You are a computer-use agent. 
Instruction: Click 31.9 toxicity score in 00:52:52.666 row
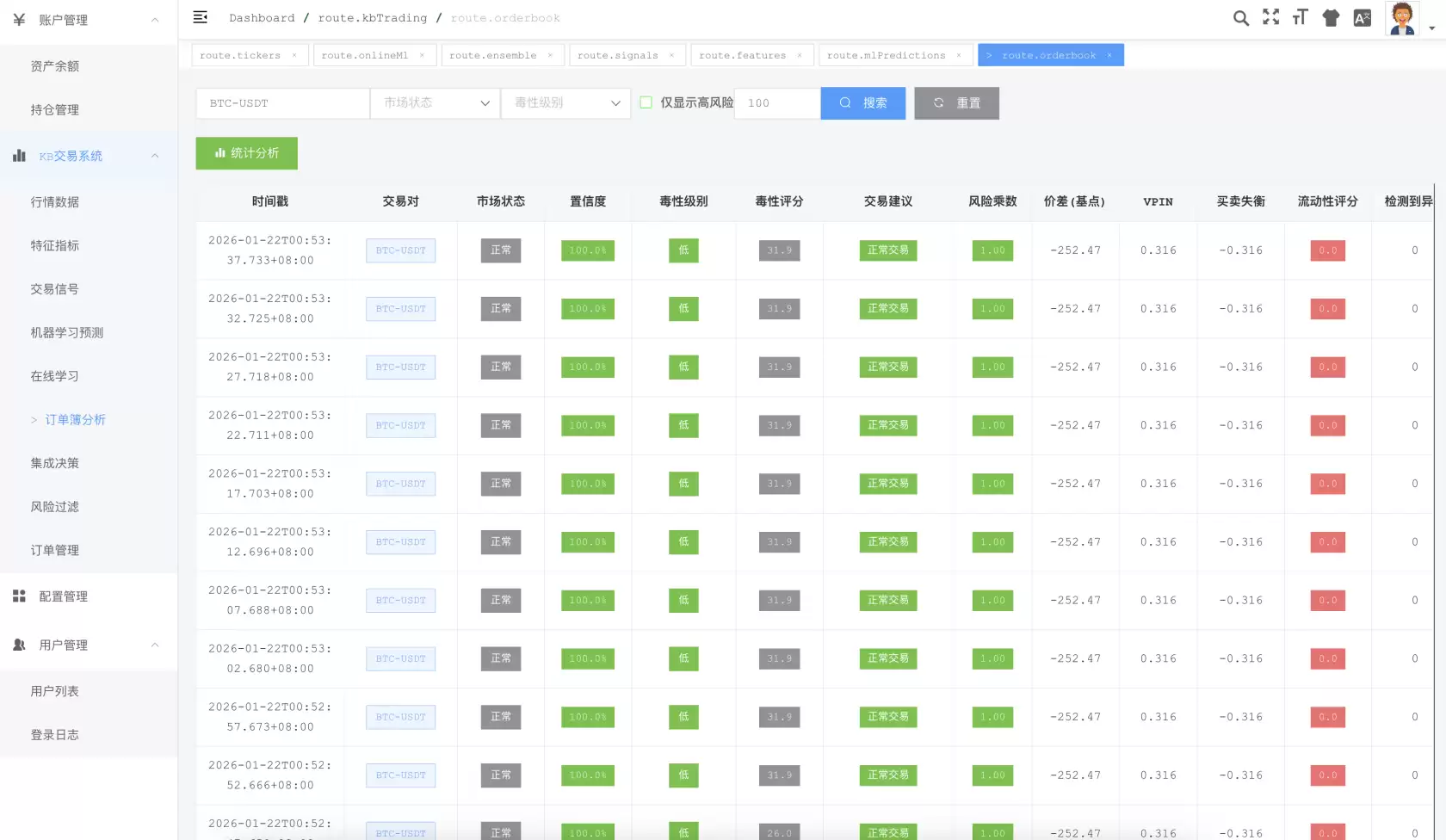point(779,775)
